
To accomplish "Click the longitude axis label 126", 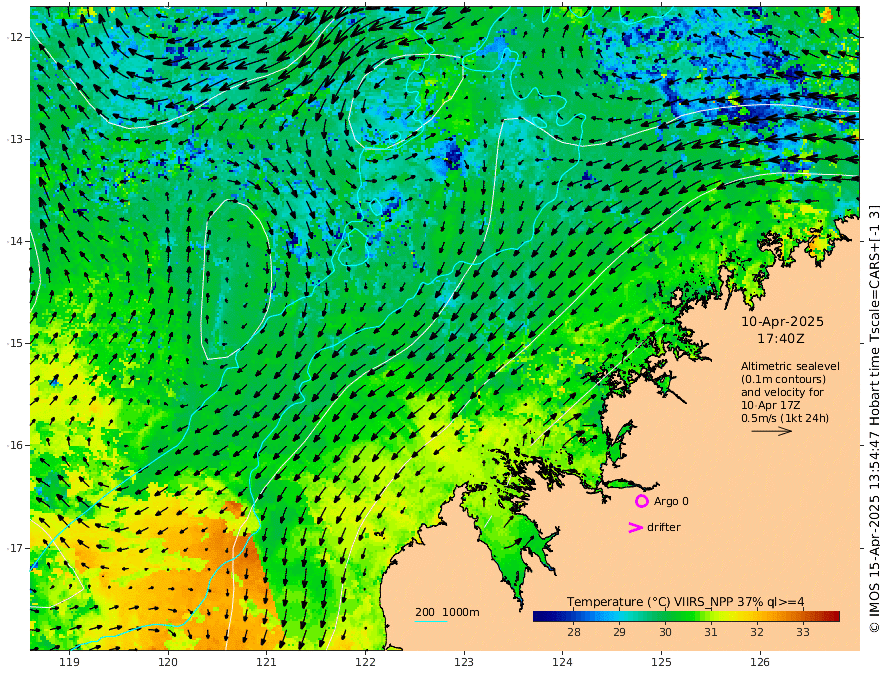I will pyautogui.click(x=760, y=662).
